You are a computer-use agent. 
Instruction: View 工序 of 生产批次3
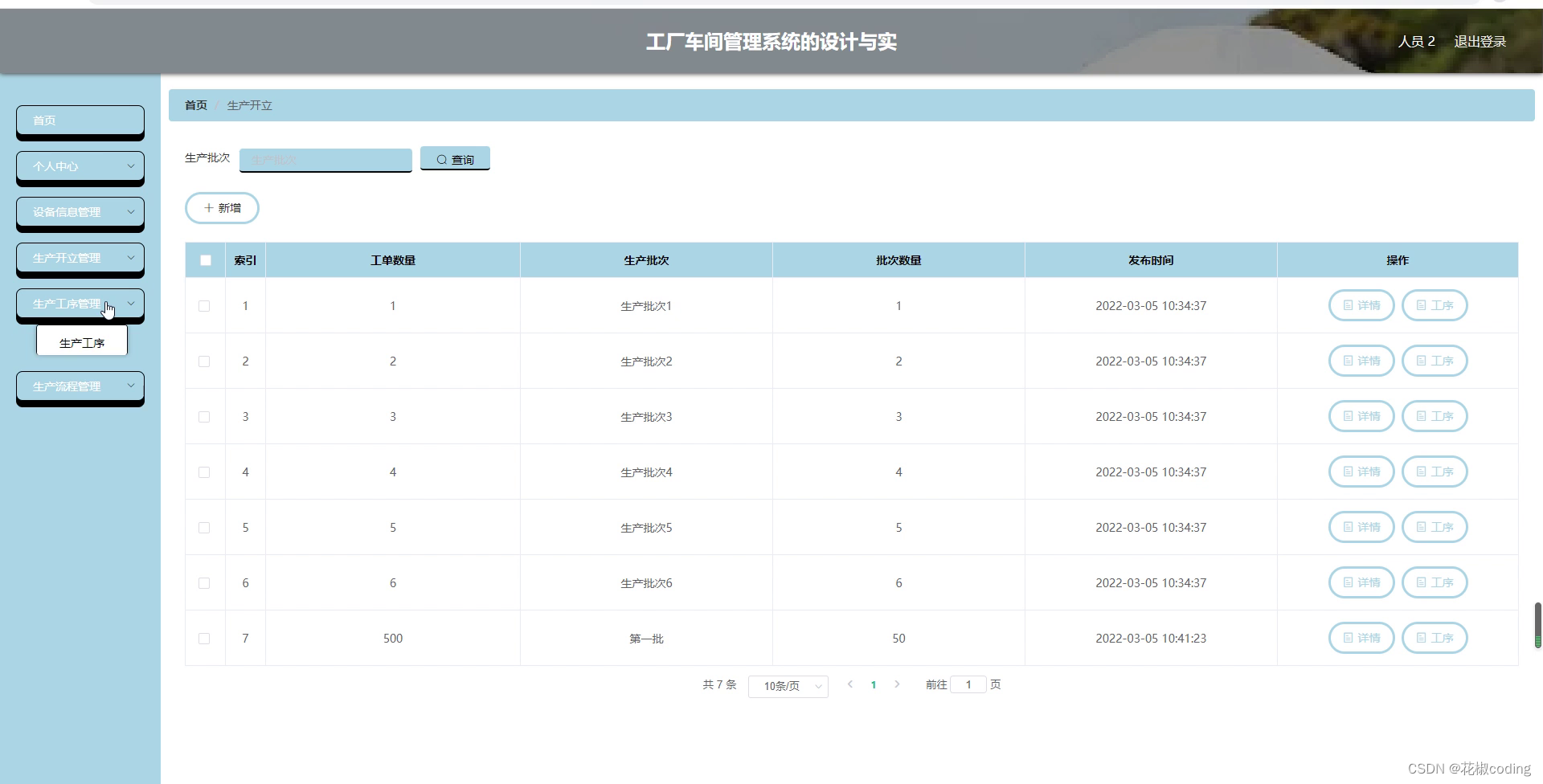(1435, 416)
